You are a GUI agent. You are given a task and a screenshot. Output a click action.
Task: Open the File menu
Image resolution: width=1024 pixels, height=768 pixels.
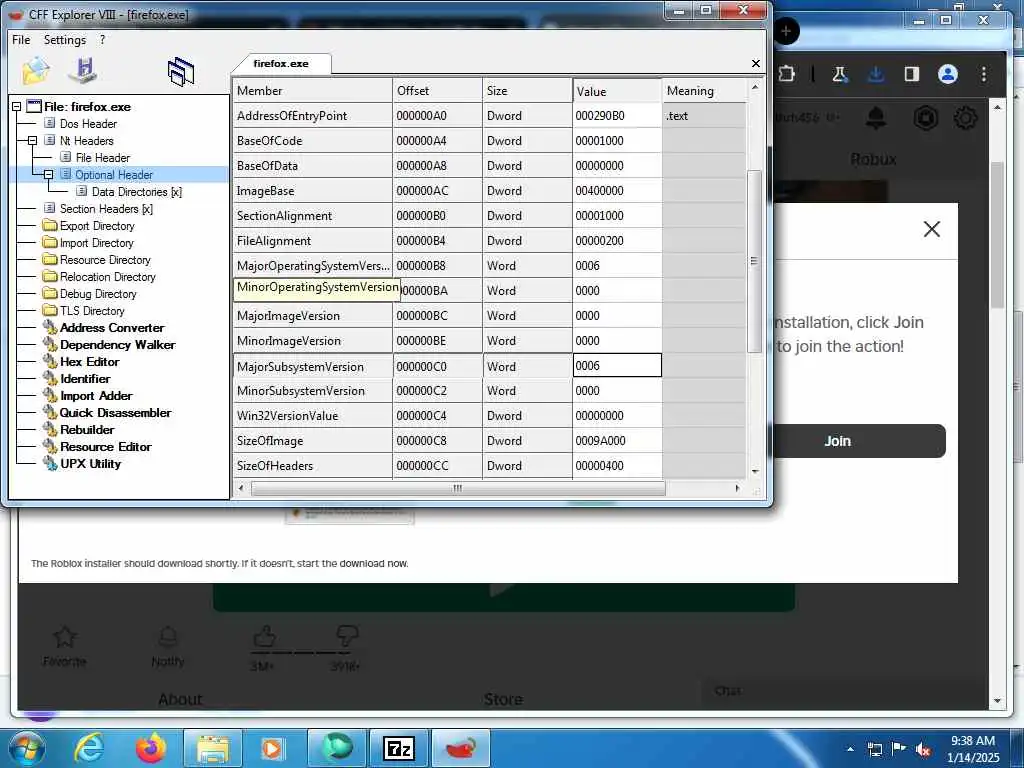21,40
